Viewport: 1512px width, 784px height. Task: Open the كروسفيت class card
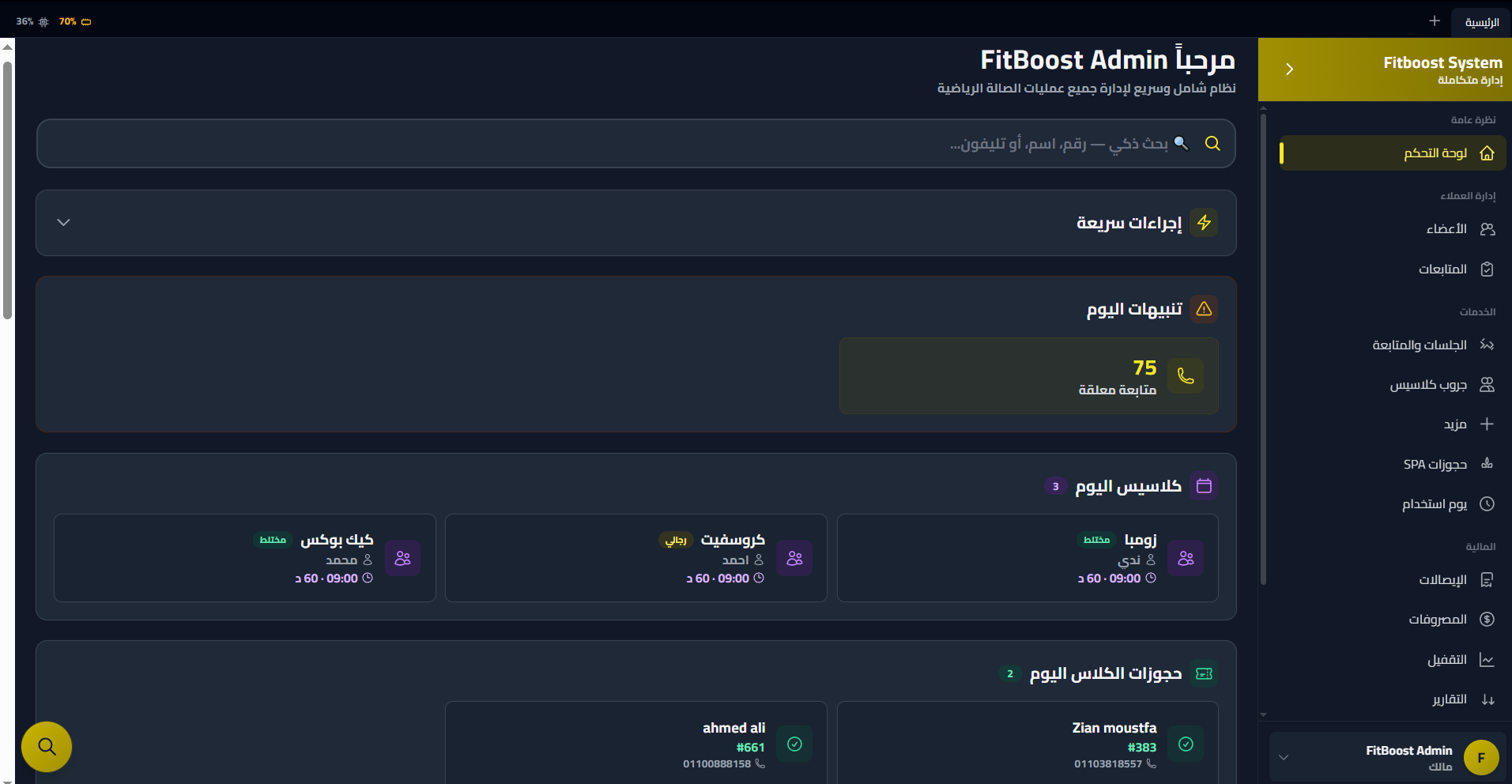(x=636, y=558)
